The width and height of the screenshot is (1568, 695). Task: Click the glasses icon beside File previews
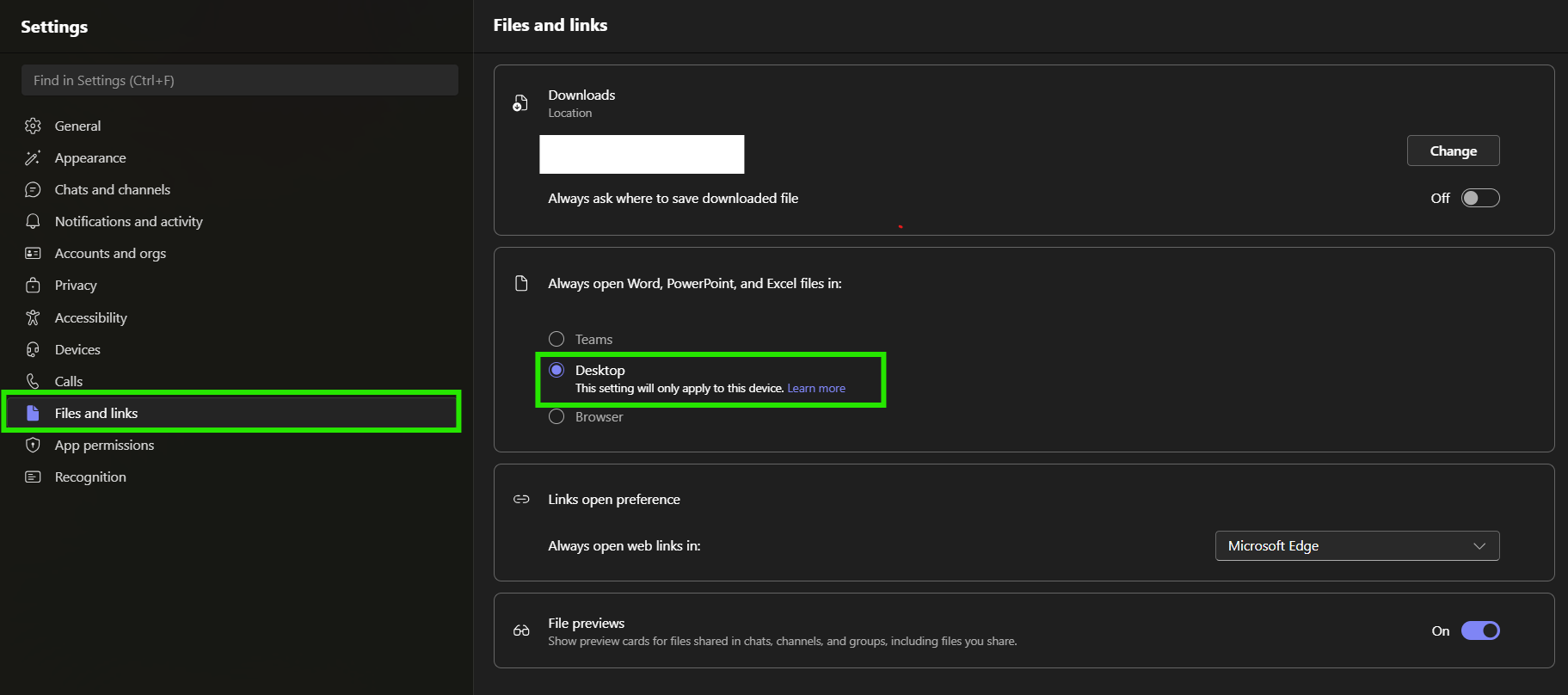tap(521, 630)
